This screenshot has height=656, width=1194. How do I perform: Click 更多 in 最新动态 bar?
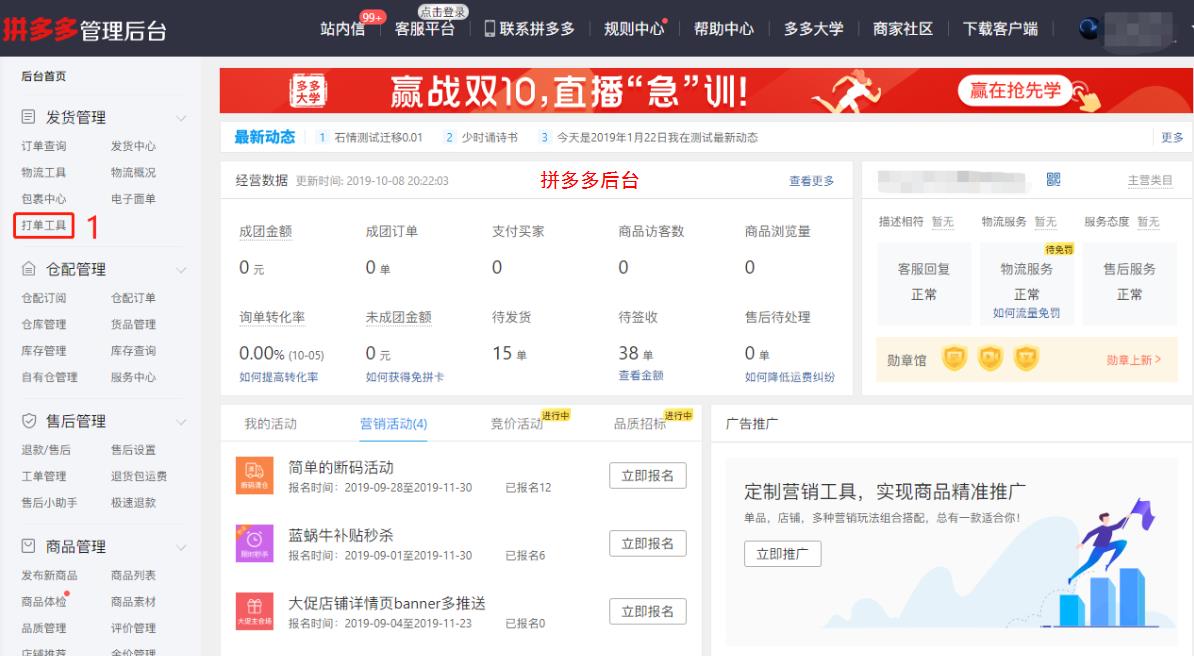tap(1172, 137)
